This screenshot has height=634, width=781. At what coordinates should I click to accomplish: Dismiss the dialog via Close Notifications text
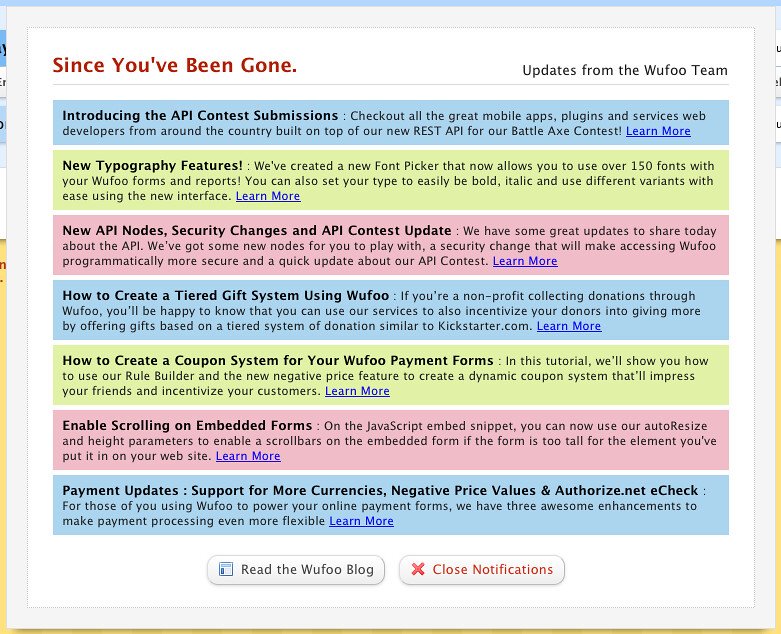tap(492, 570)
